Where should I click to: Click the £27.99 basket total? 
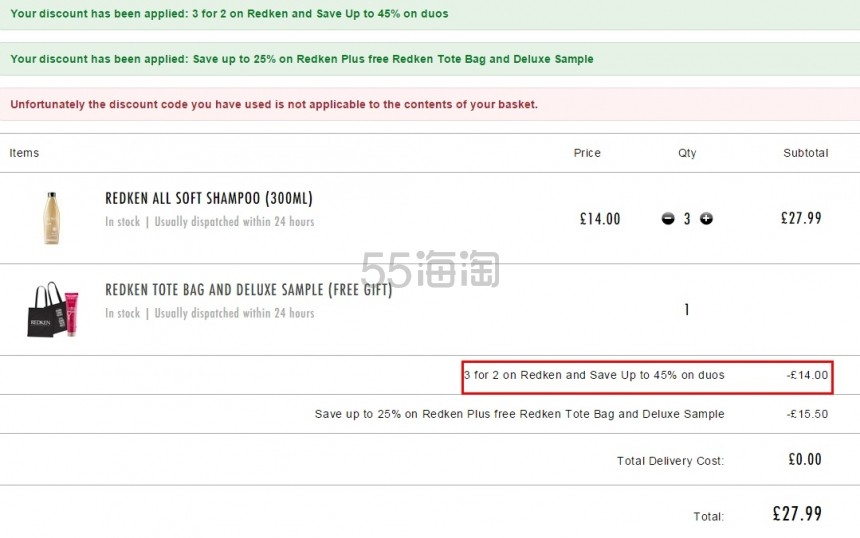(797, 514)
